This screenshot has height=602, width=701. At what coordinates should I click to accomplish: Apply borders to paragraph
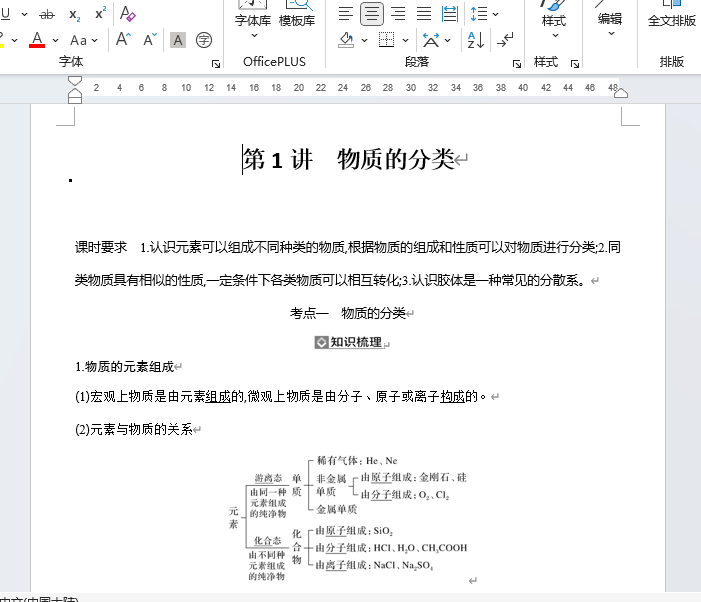point(386,40)
